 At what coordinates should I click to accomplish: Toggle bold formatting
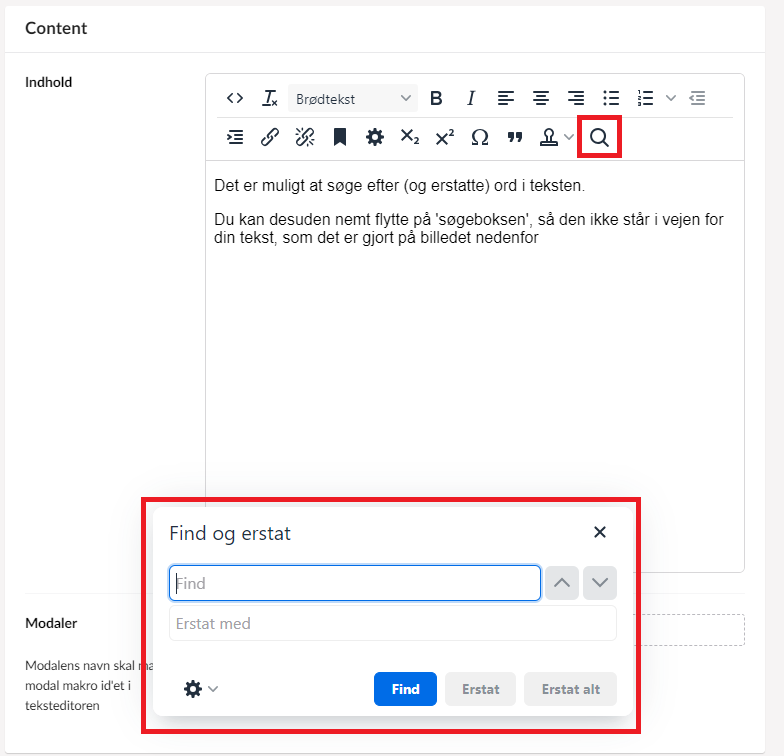coord(436,98)
